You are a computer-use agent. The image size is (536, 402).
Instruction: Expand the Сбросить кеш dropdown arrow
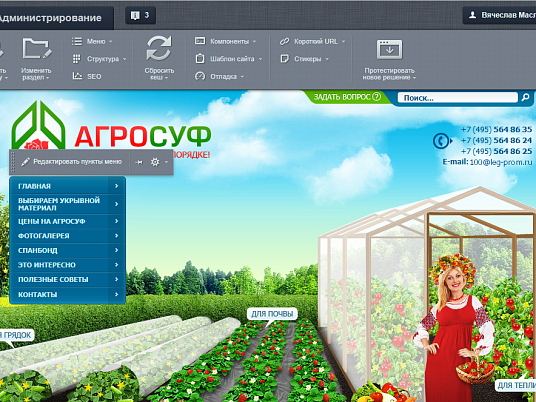[166, 78]
